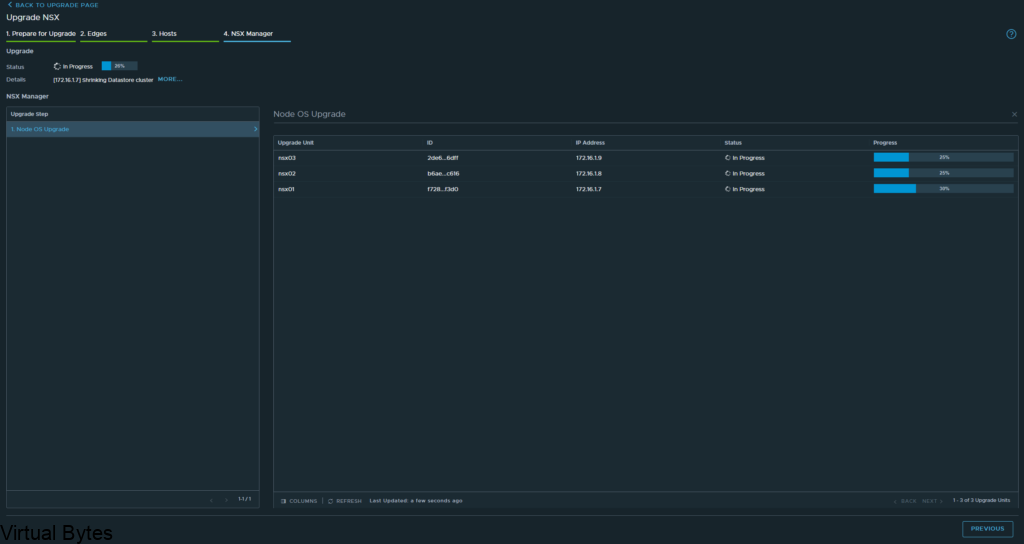1024x544 pixels.
Task: Click IP address 172.16.1.9
Action: coord(588,158)
